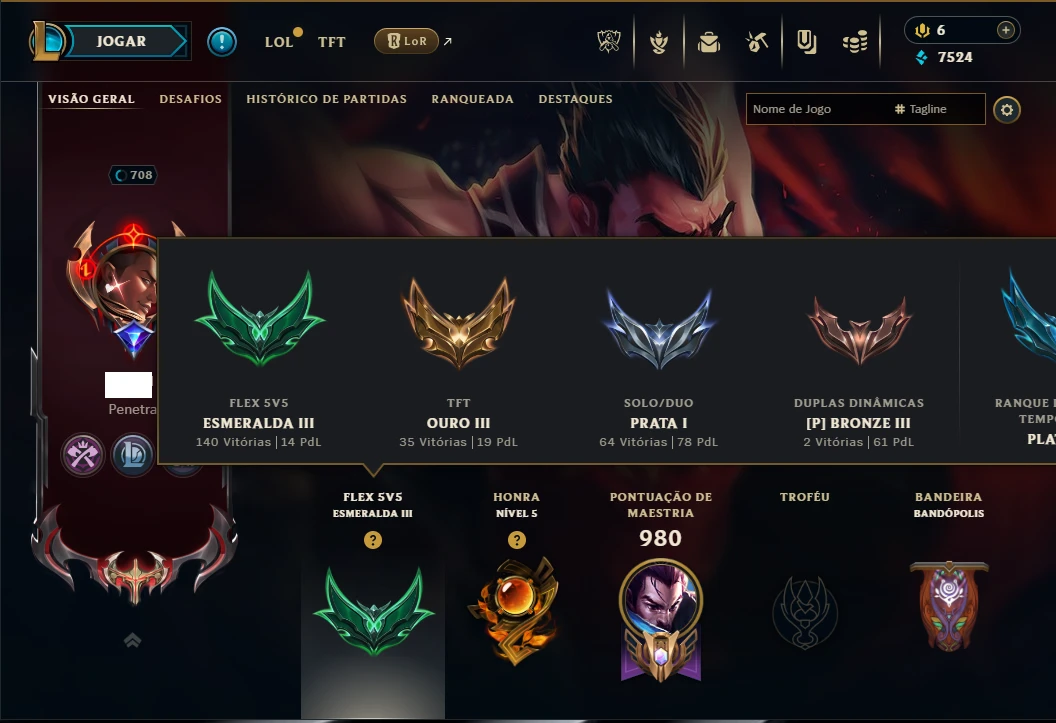
Task: Open profile settings gear icon
Action: click(x=1007, y=110)
